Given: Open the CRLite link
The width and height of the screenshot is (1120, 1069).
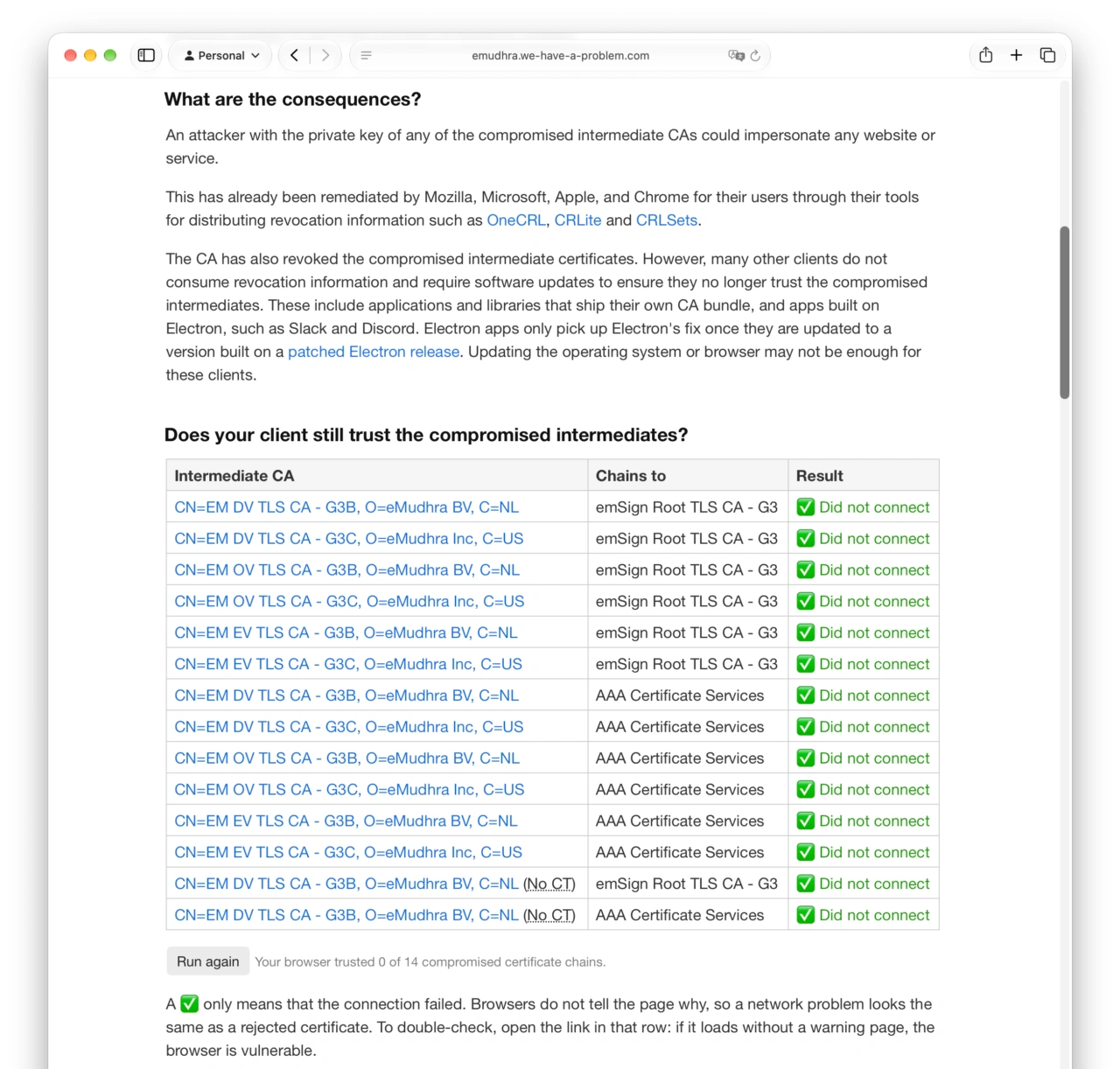Looking at the screenshot, I should 577,220.
